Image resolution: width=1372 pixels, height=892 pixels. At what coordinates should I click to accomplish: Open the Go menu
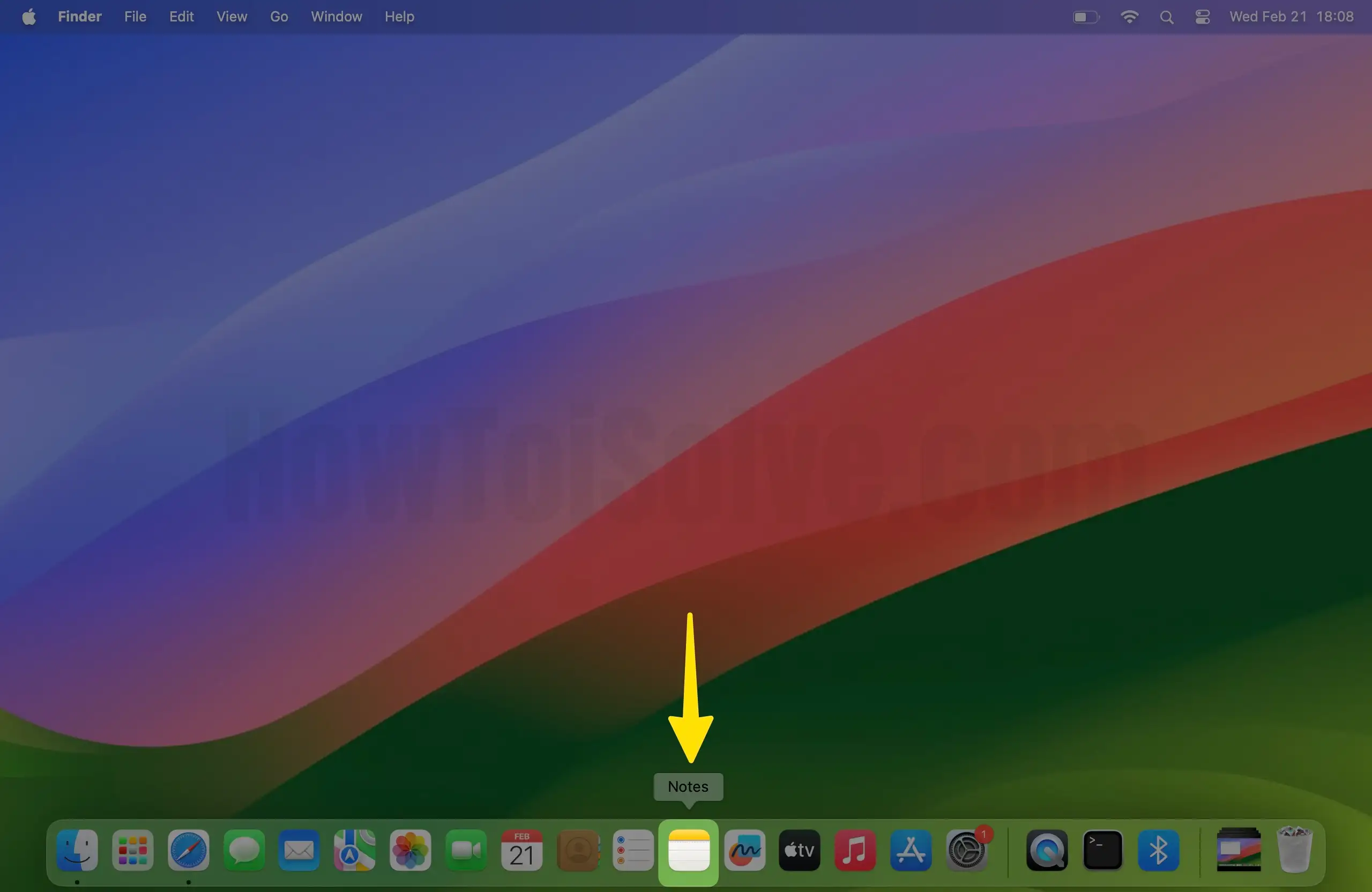pyautogui.click(x=279, y=17)
